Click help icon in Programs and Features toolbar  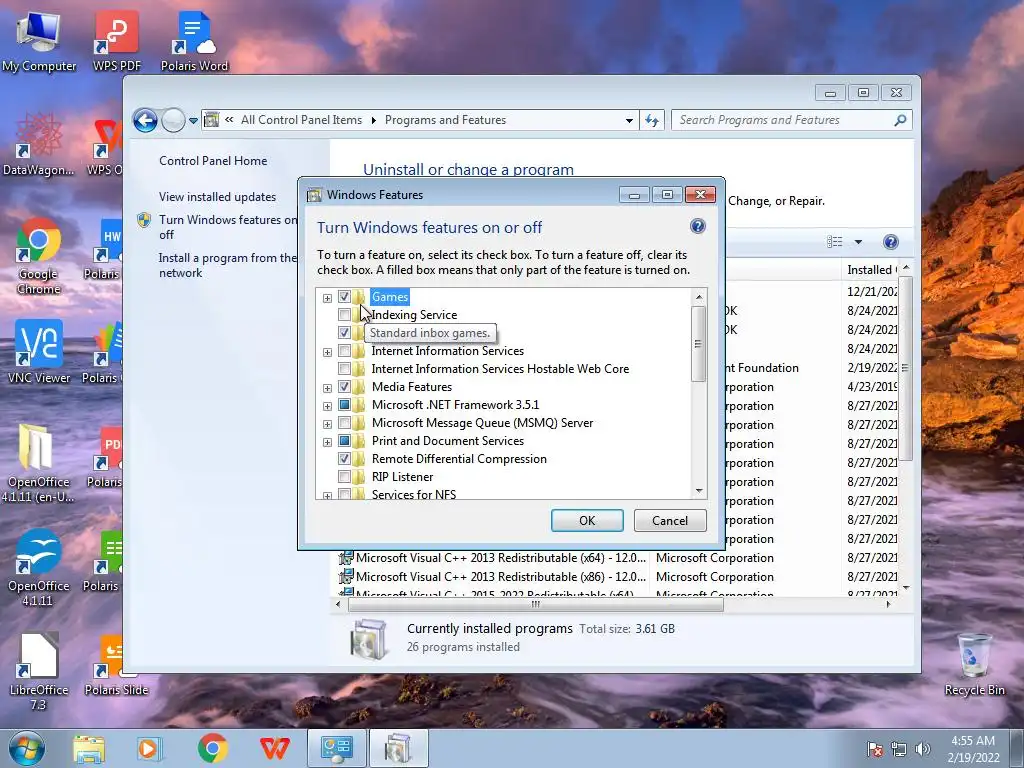(890, 242)
